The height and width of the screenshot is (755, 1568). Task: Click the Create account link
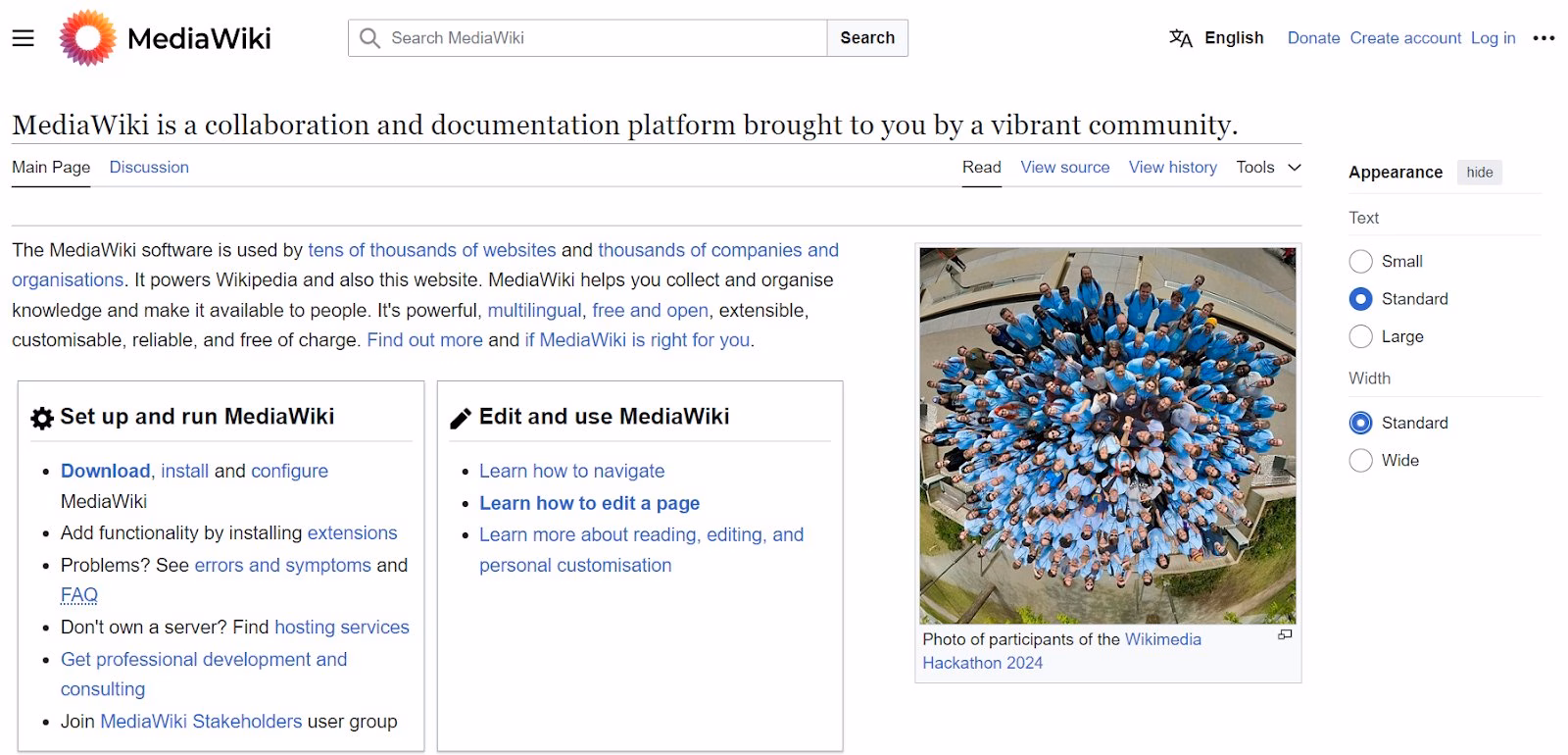click(x=1405, y=38)
